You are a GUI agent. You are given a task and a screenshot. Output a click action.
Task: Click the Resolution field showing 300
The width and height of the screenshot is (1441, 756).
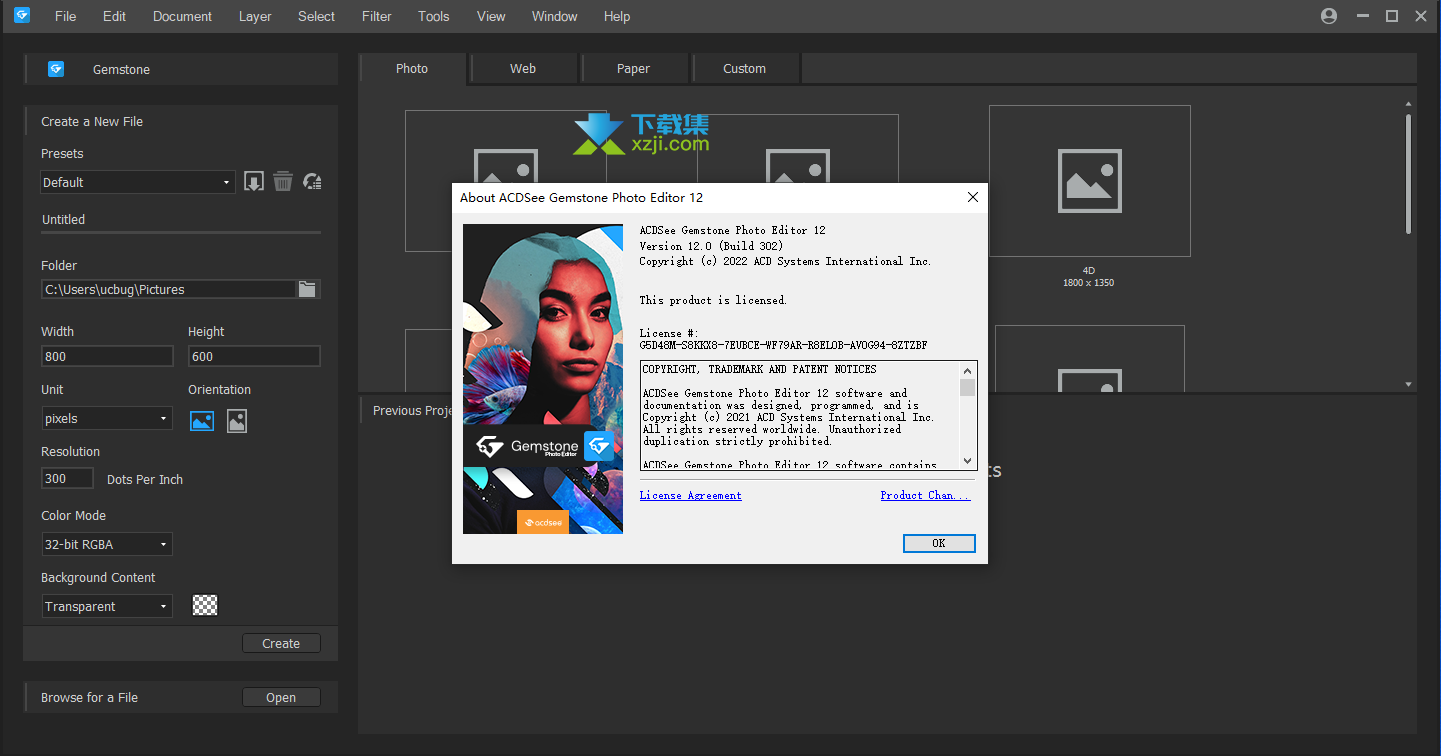67,479
